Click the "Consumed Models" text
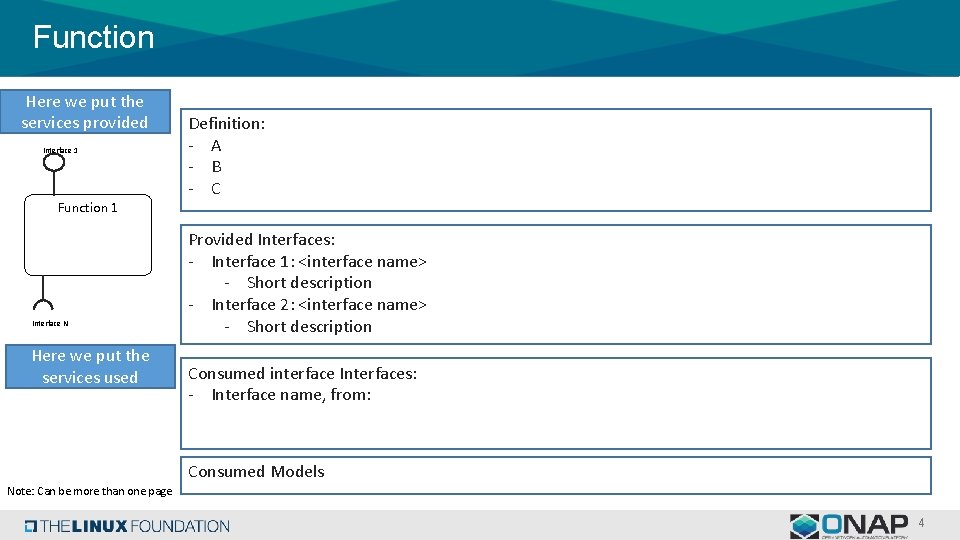Image resolution: width=960 pixels, height=540 pixels. (x=256, y=471)
